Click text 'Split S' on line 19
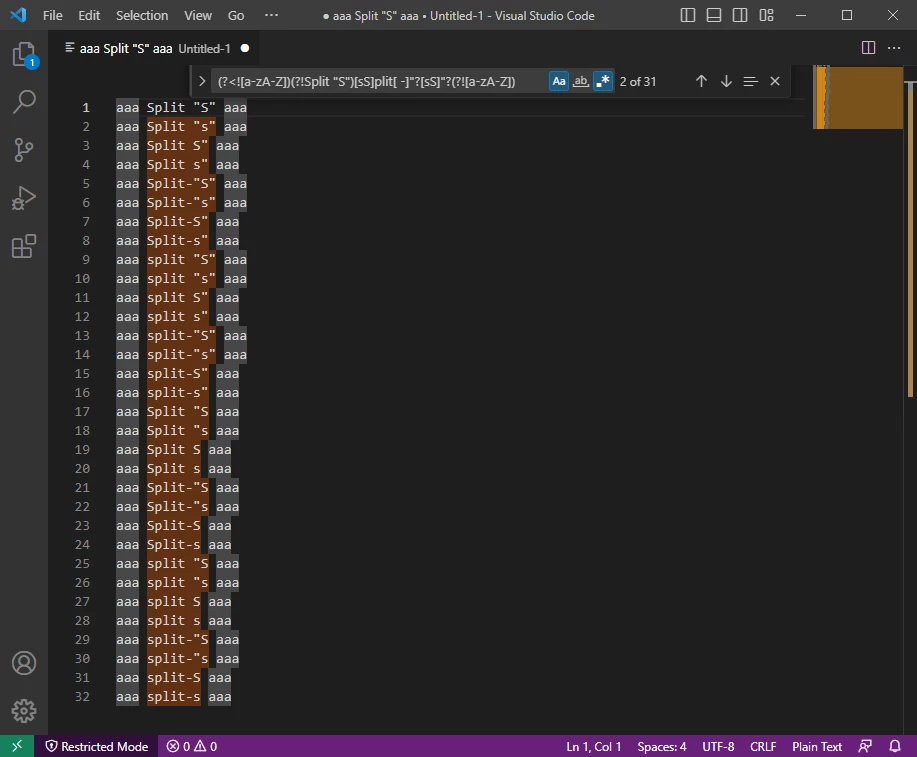 pyautogui.click(x=174, y=450)
